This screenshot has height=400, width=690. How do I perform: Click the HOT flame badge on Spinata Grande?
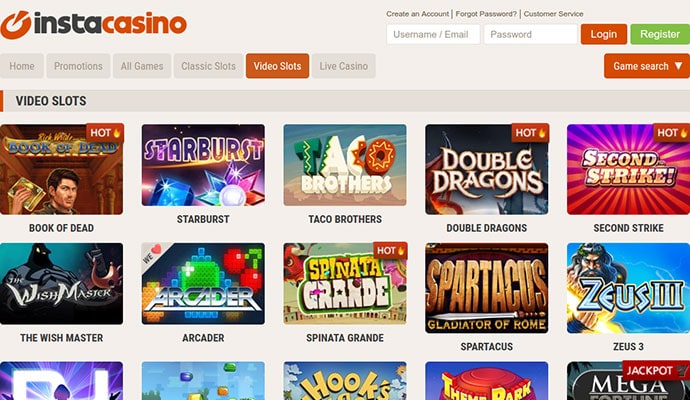click(390, 251)
